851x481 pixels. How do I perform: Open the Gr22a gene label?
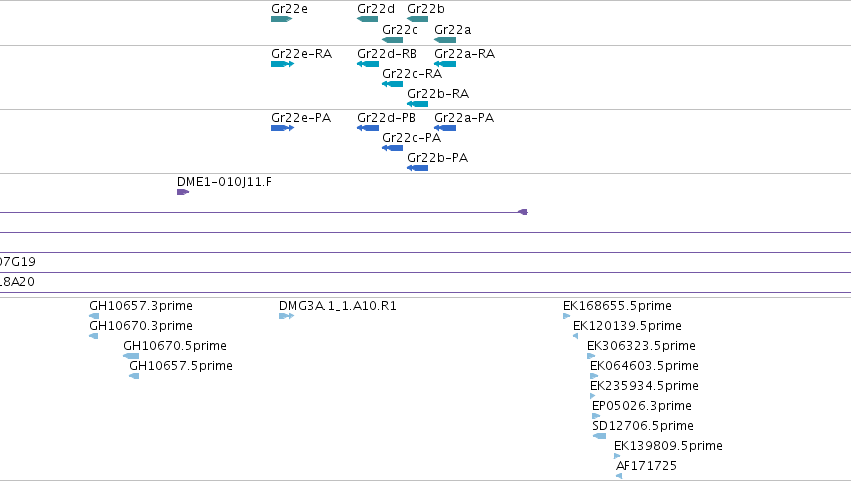(x=453, y=29)
